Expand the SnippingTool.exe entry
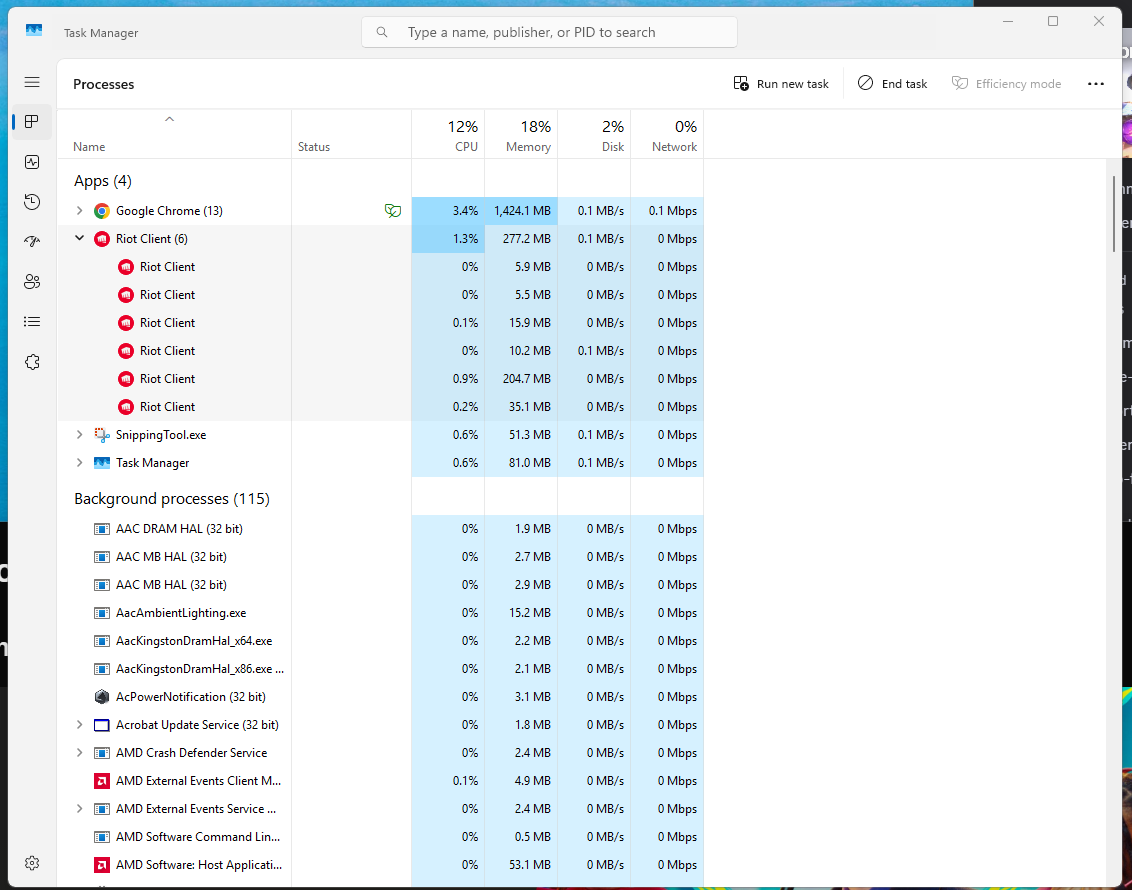1132x890 pixels. pyautogui.click(x=79, y=435)
